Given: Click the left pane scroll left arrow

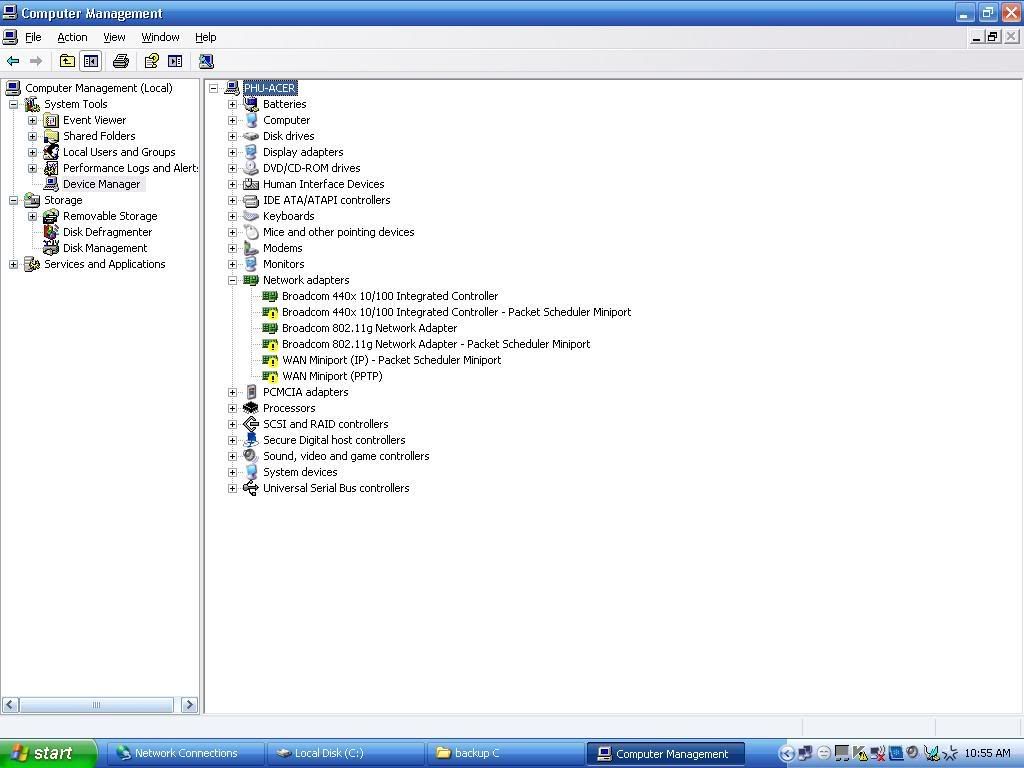Looking at the screenshot, I should coord(10,705).
